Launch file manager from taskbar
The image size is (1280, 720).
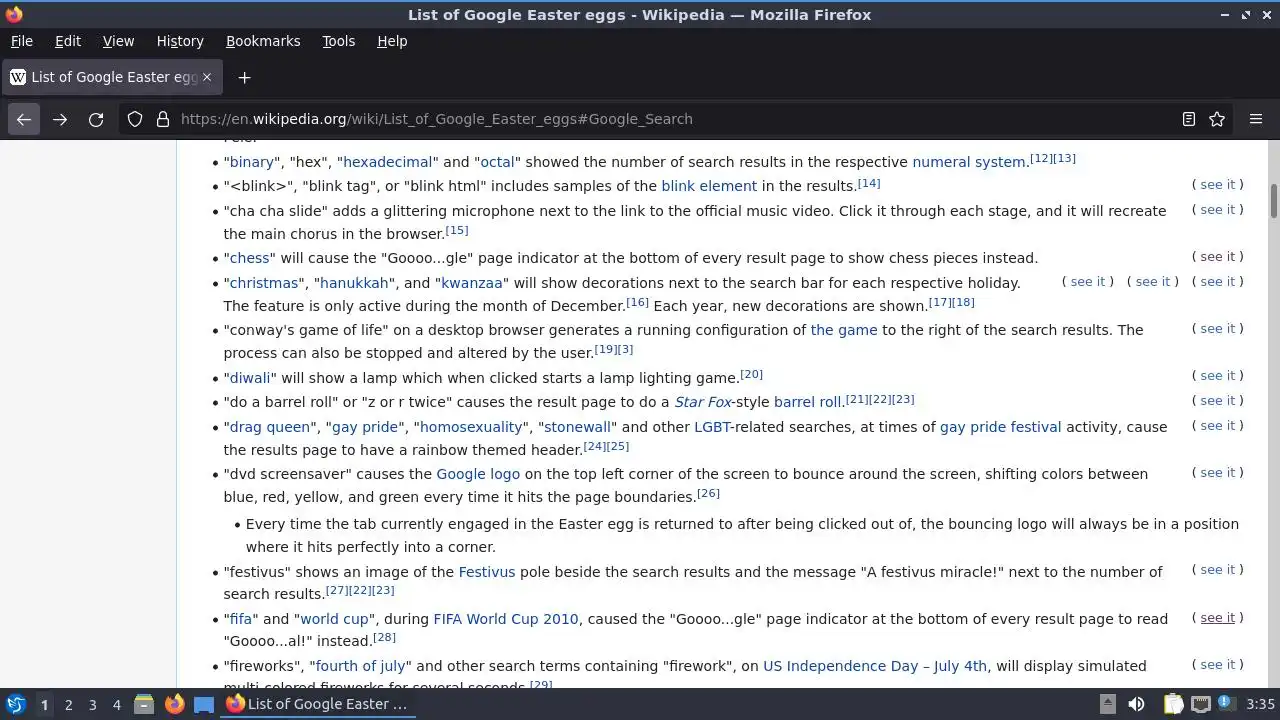pyautogui.click(x=144, y=704)
